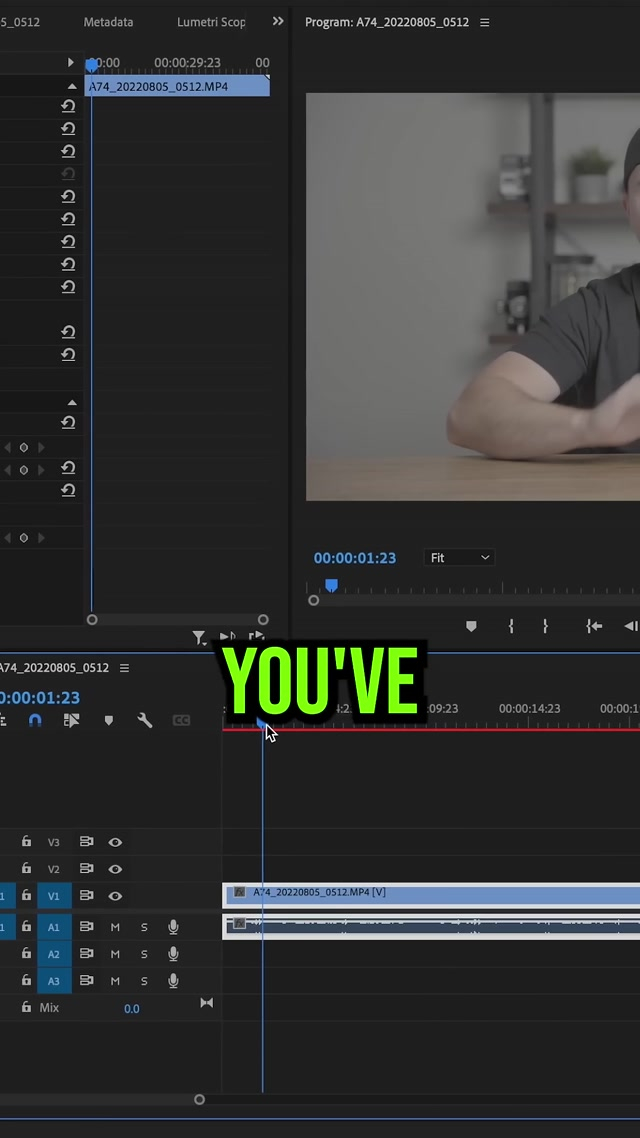
Task: Lock track V3 with padlock
Action: tap(26, 841)
